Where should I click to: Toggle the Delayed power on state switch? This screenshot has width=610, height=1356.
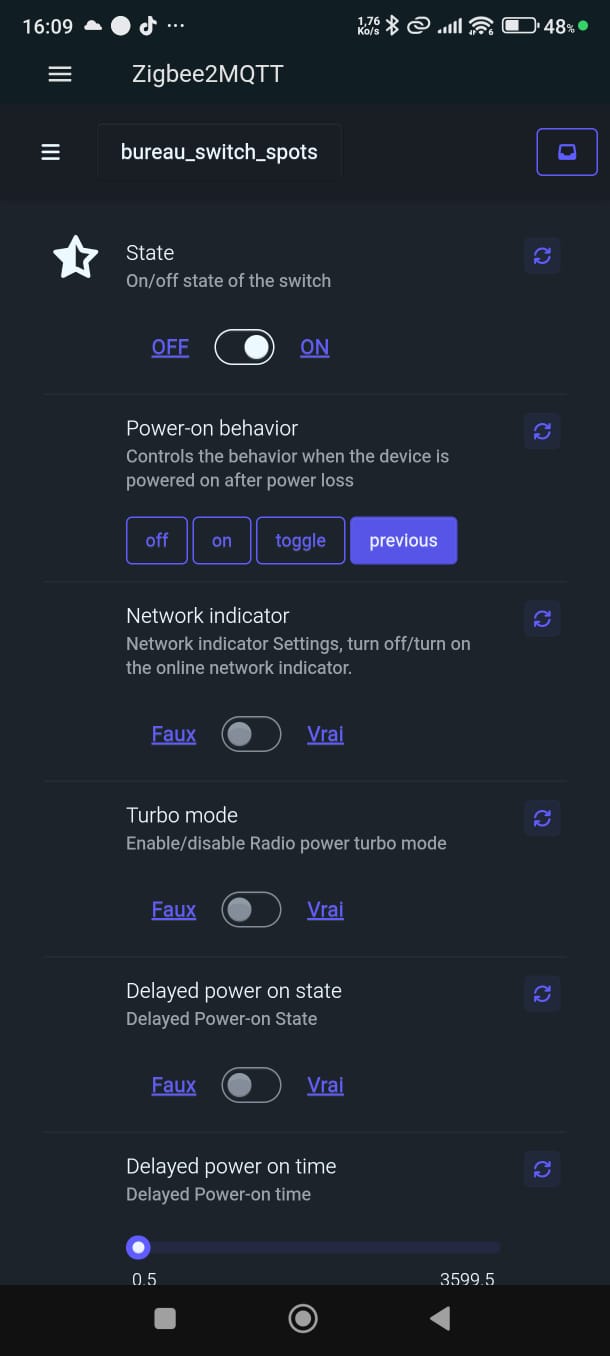[x=251, y=1085]
